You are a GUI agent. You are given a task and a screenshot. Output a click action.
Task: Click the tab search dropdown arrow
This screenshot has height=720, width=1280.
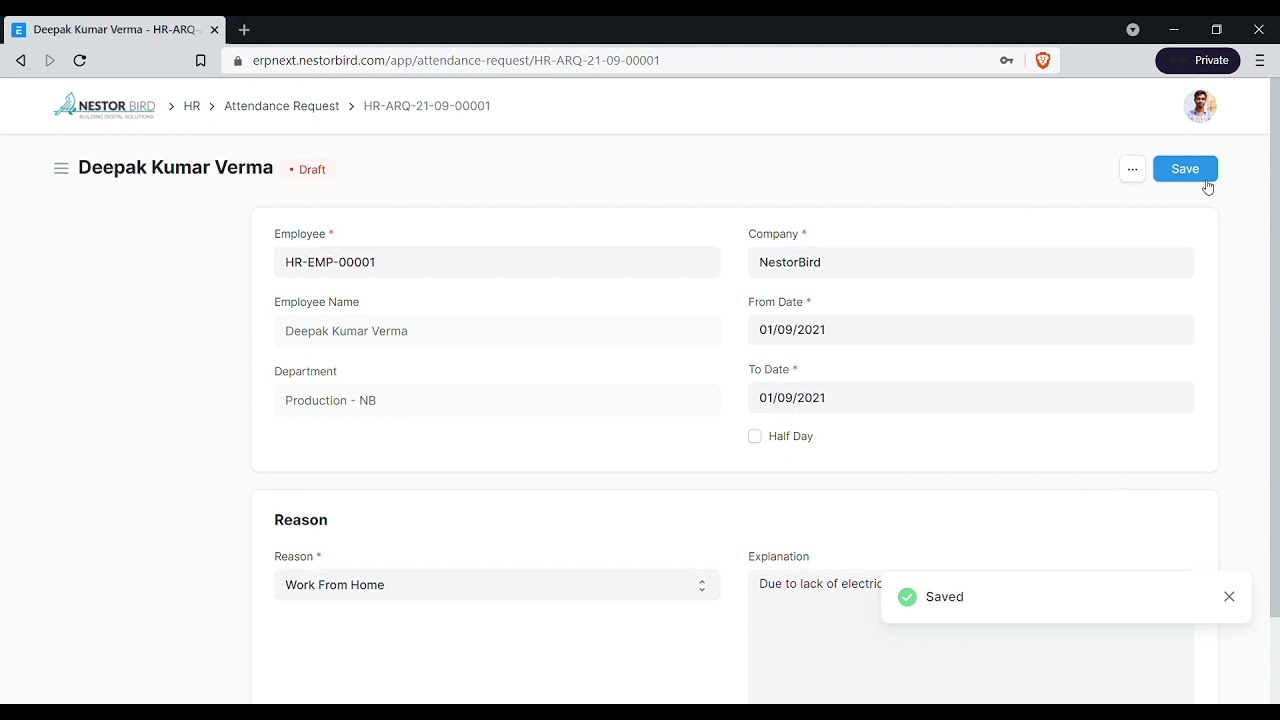(1133, 30)
